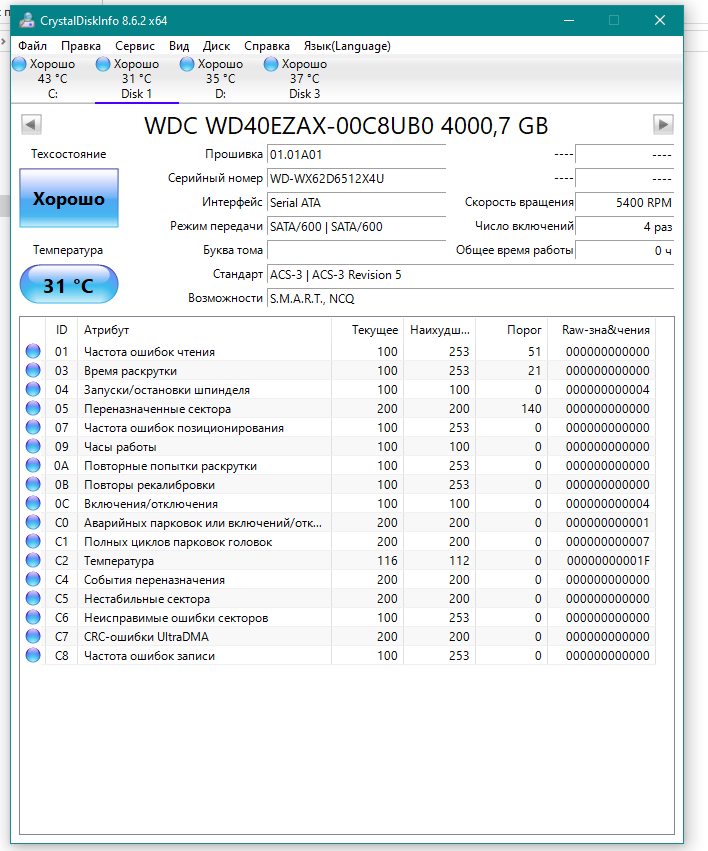Click status orb for attribute 04
708x851 pixels.
(x=33, y=389)
